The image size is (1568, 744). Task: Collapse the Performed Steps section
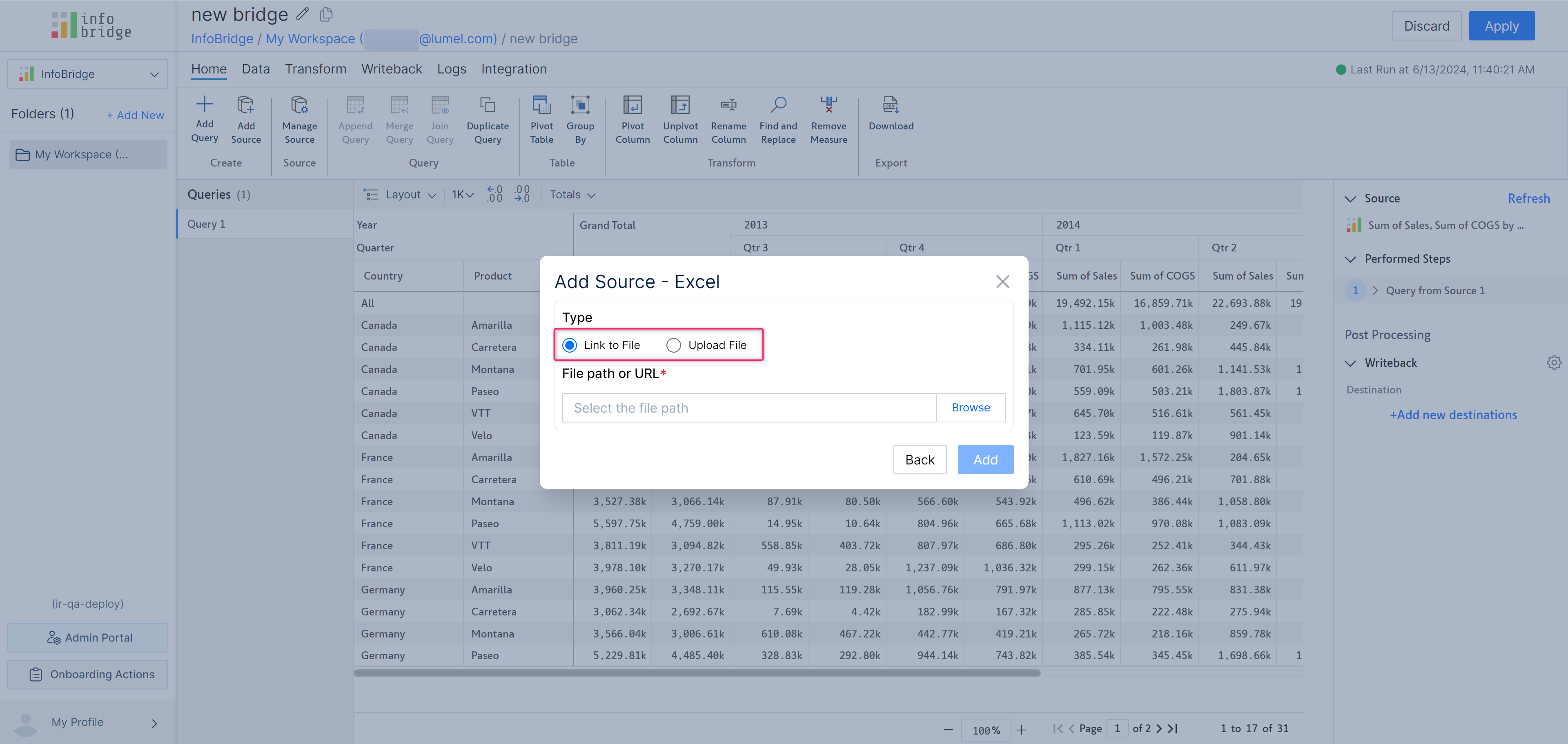1350,259
